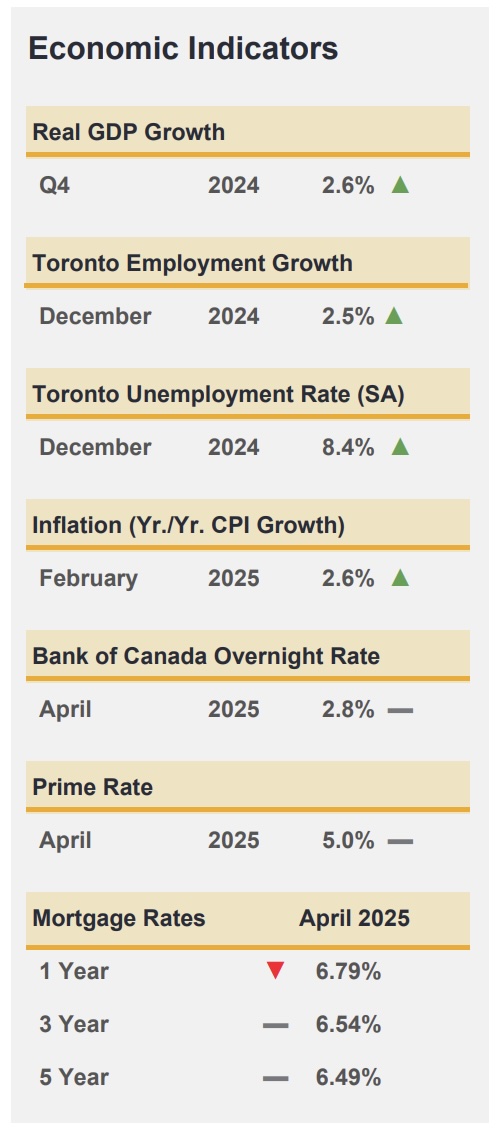Click green arrow next to Inflation 2.6%

pyautogui.click(x=400, y=578)
